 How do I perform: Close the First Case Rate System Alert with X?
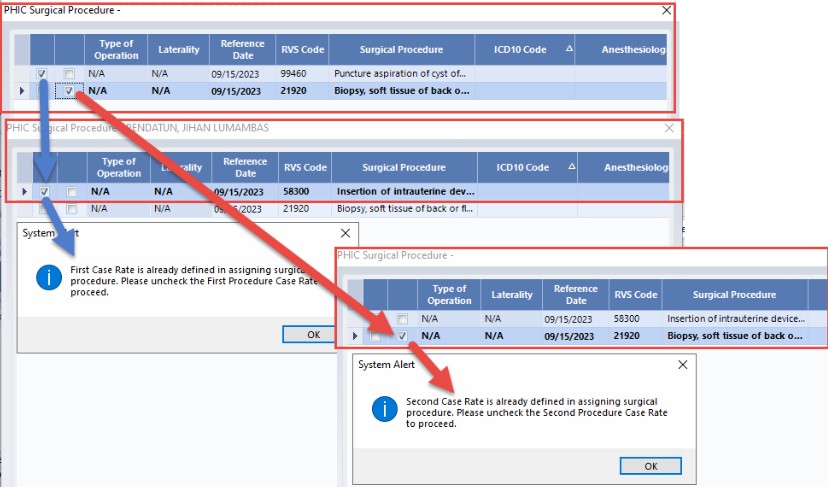click(x=345, y=233)
